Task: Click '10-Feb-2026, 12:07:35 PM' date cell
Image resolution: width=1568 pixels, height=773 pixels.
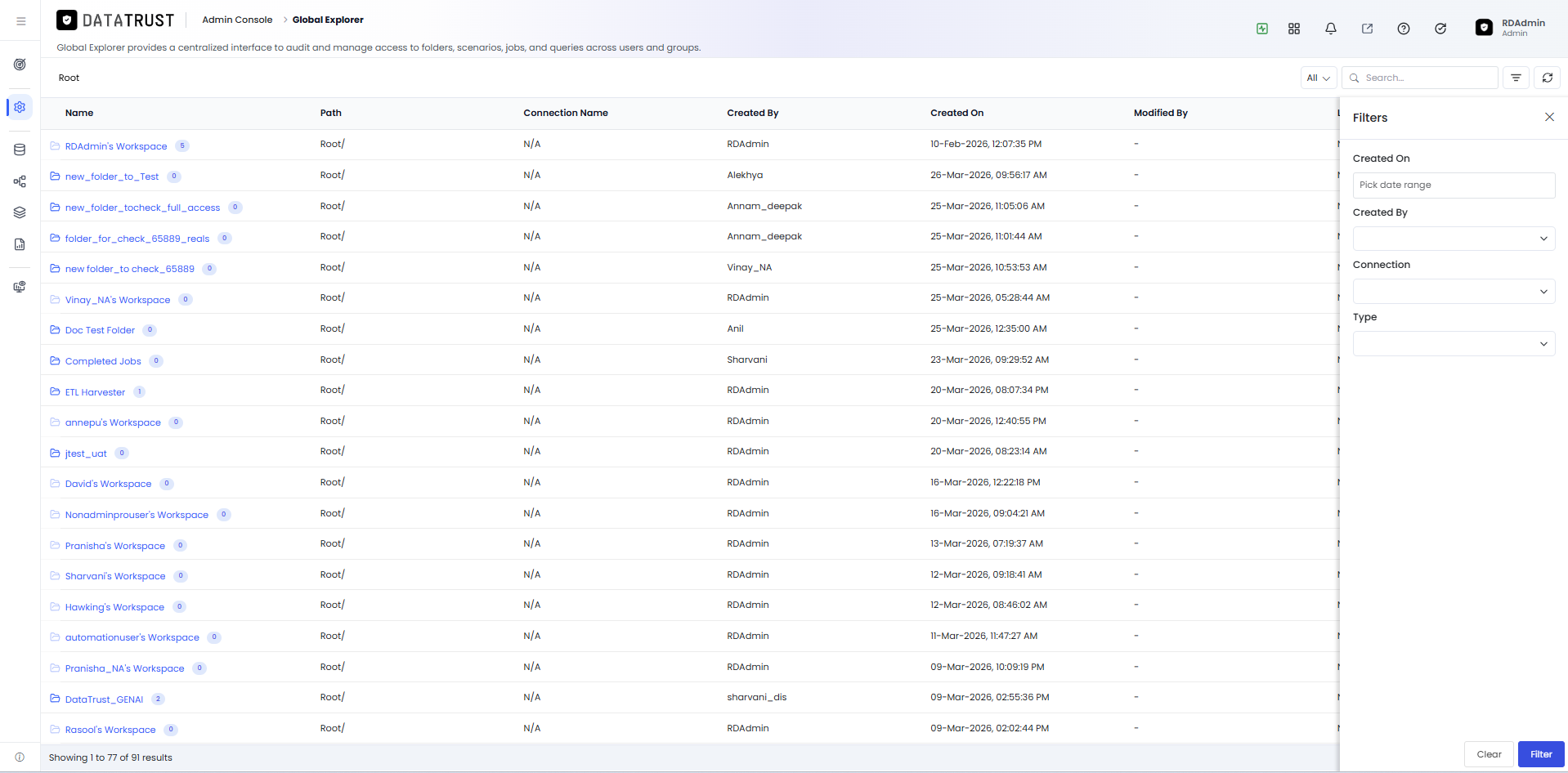Action: [986, 144]
